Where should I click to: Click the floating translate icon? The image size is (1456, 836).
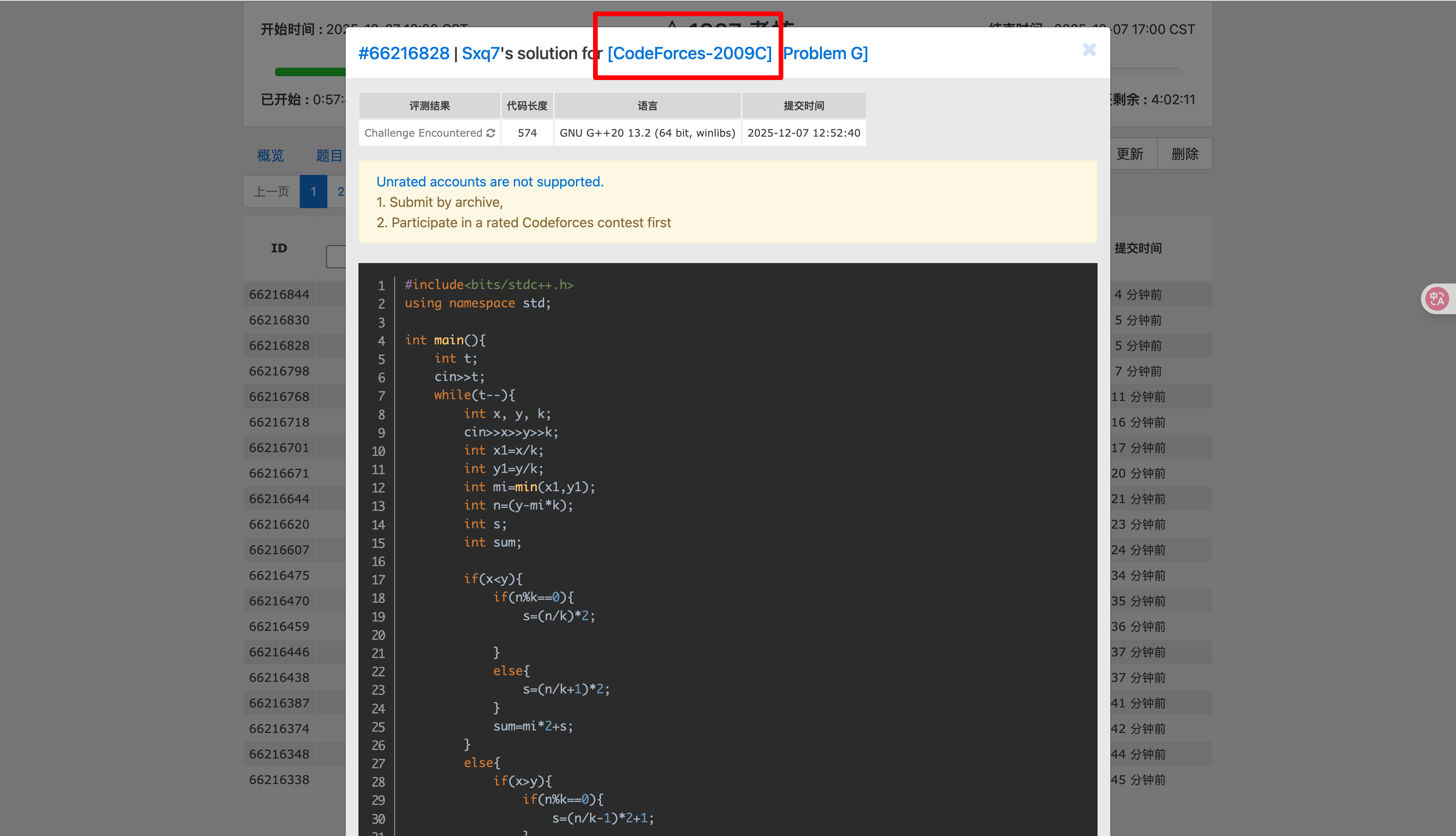[1436, 298]
